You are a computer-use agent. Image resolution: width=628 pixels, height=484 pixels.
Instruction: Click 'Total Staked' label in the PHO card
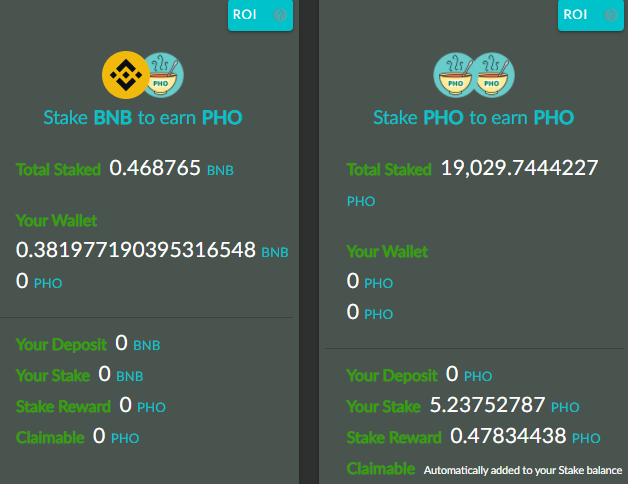click(389, 169)
